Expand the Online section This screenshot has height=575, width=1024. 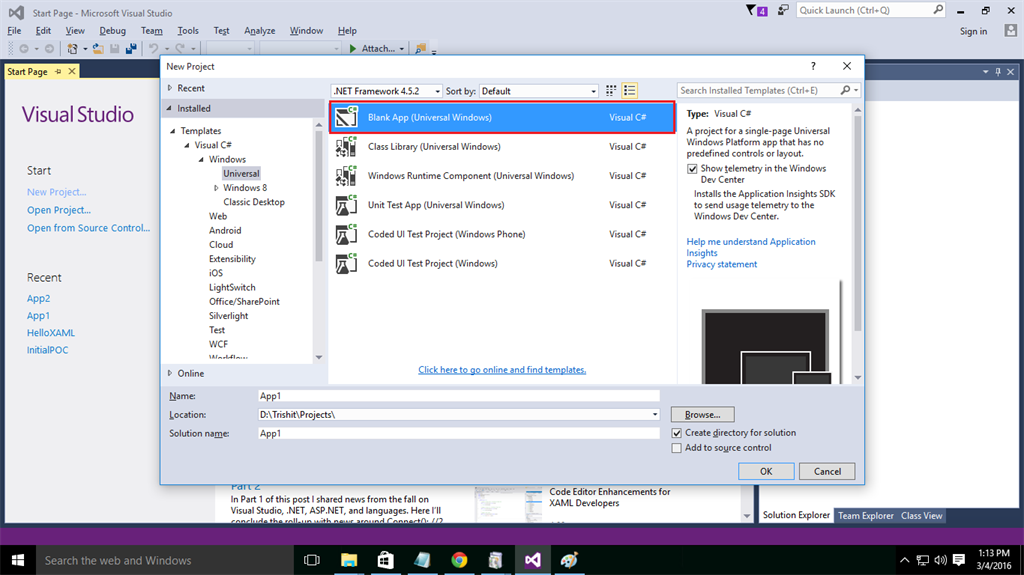[170, 373]
